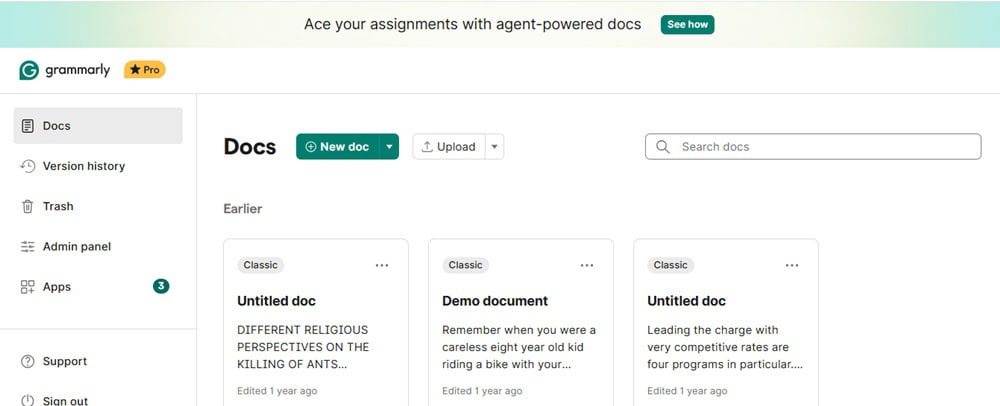Expand the Upload dropdown arrow
The image size is (1000, 406).
(x=495, y=147)
